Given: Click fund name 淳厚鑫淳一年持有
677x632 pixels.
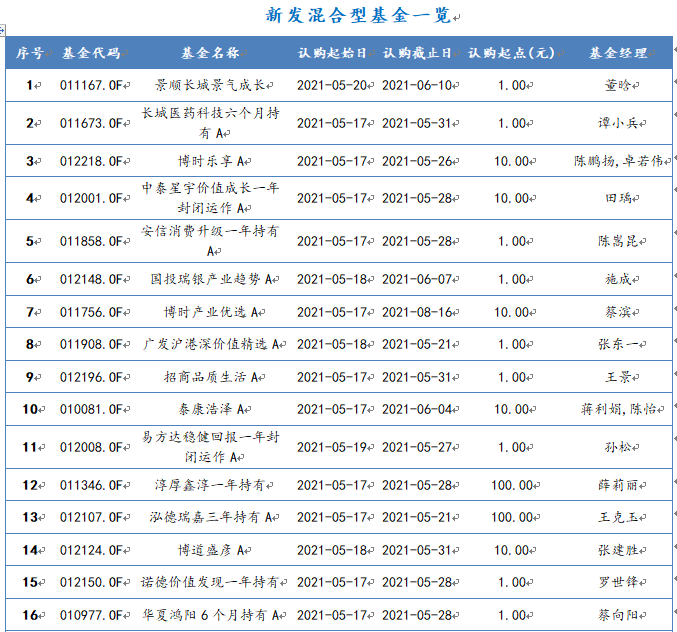Looking at the screenshot, I should tap(210, 486).
